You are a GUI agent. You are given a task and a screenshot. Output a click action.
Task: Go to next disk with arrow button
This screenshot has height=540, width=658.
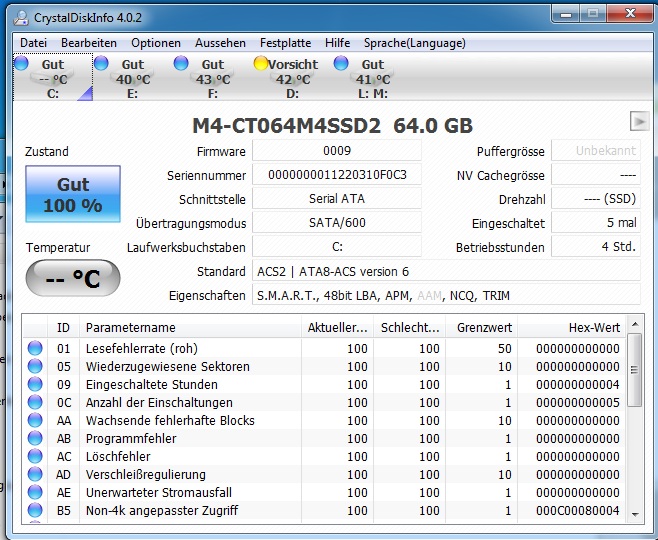[639, 121]
